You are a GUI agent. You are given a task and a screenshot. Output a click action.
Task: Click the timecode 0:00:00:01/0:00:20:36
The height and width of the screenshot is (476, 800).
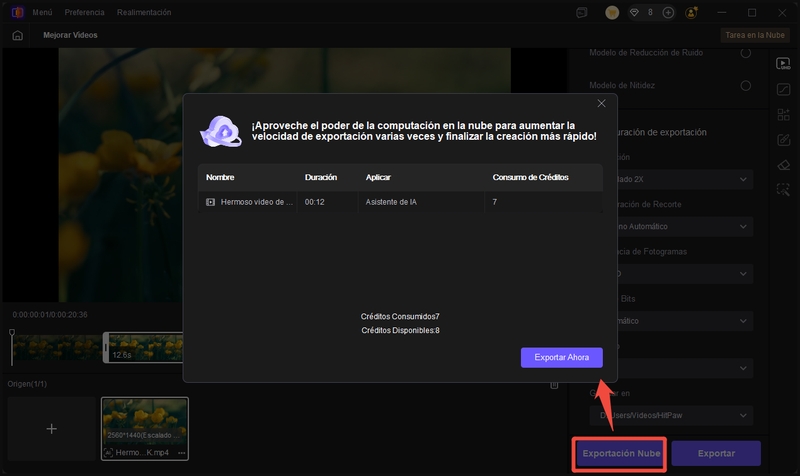[x=50, y=315]
